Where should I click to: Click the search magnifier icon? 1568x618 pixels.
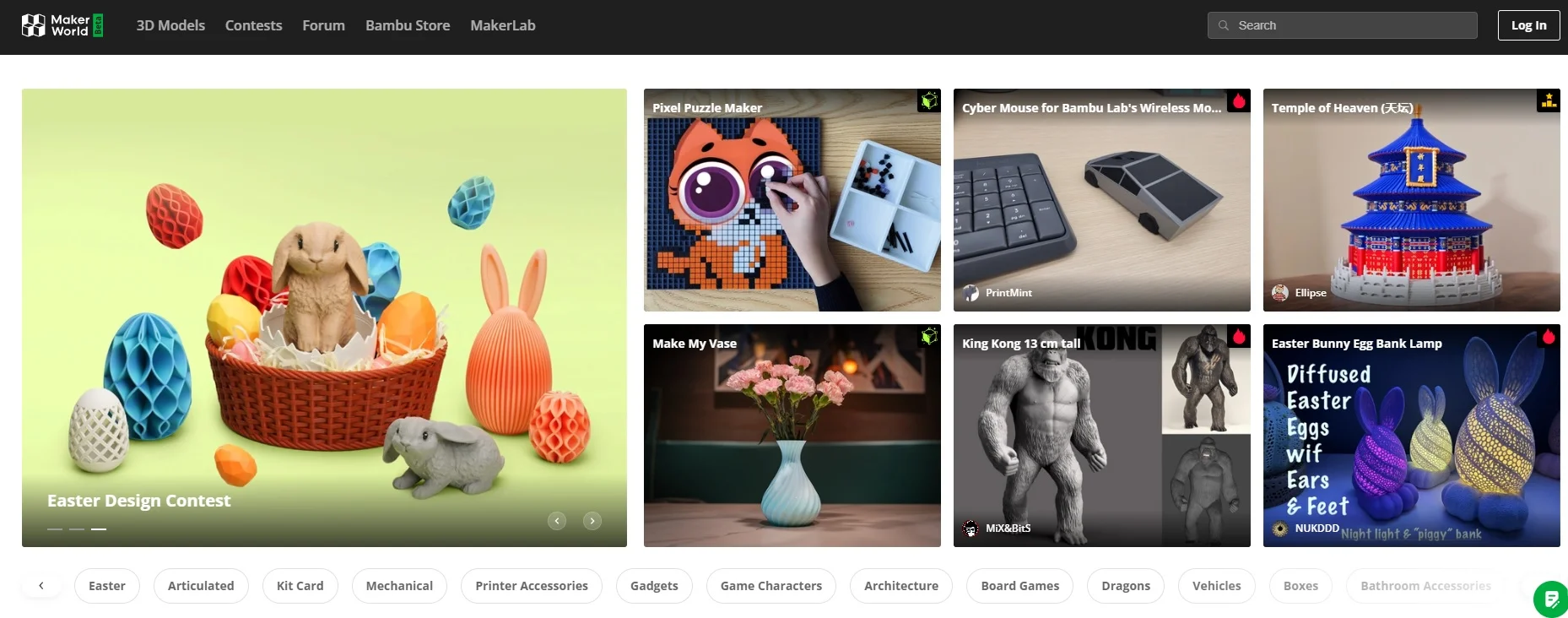coord(1224,25)
